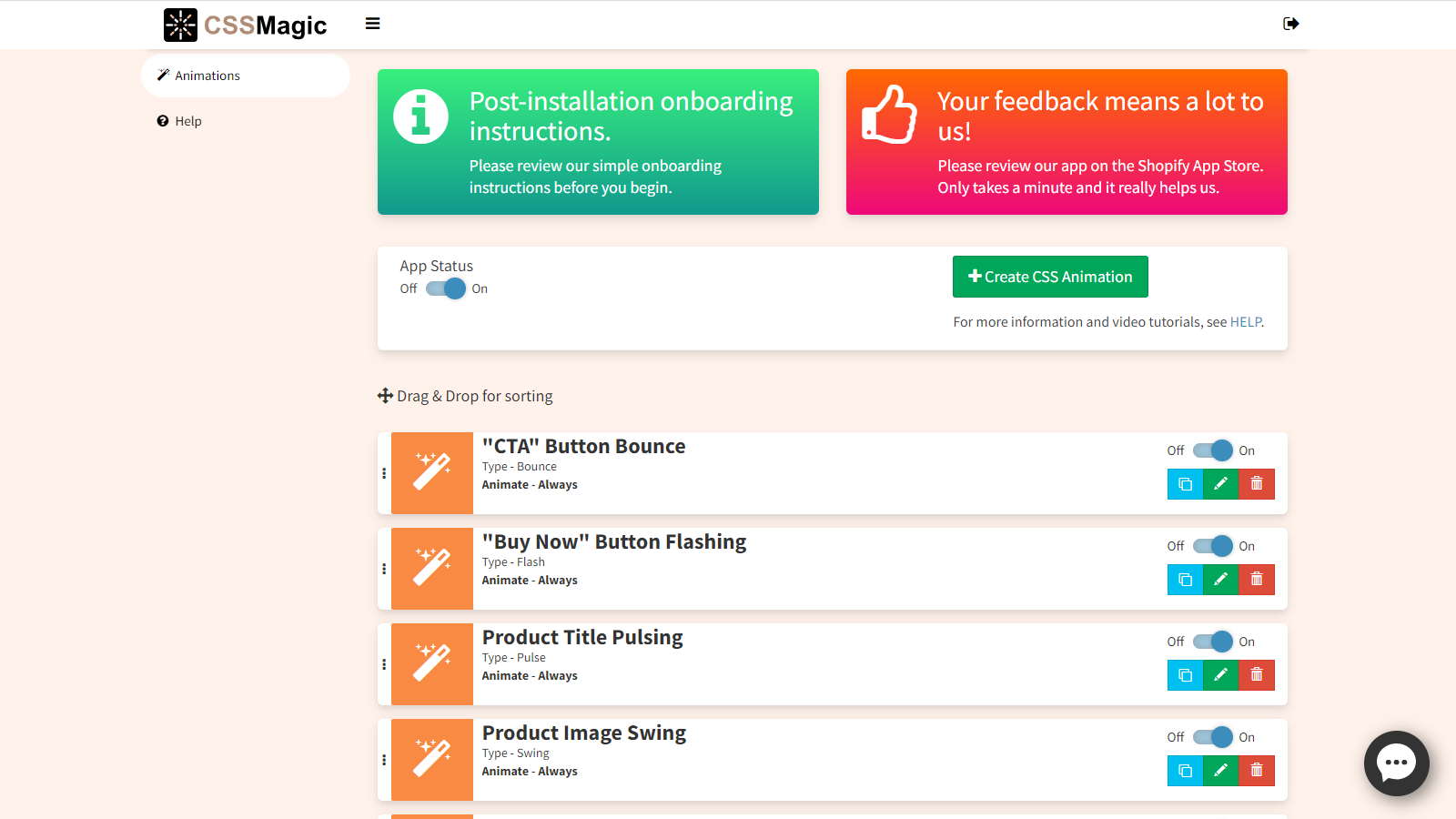Delete the "CTA" Button Bounce animation

1257,484
